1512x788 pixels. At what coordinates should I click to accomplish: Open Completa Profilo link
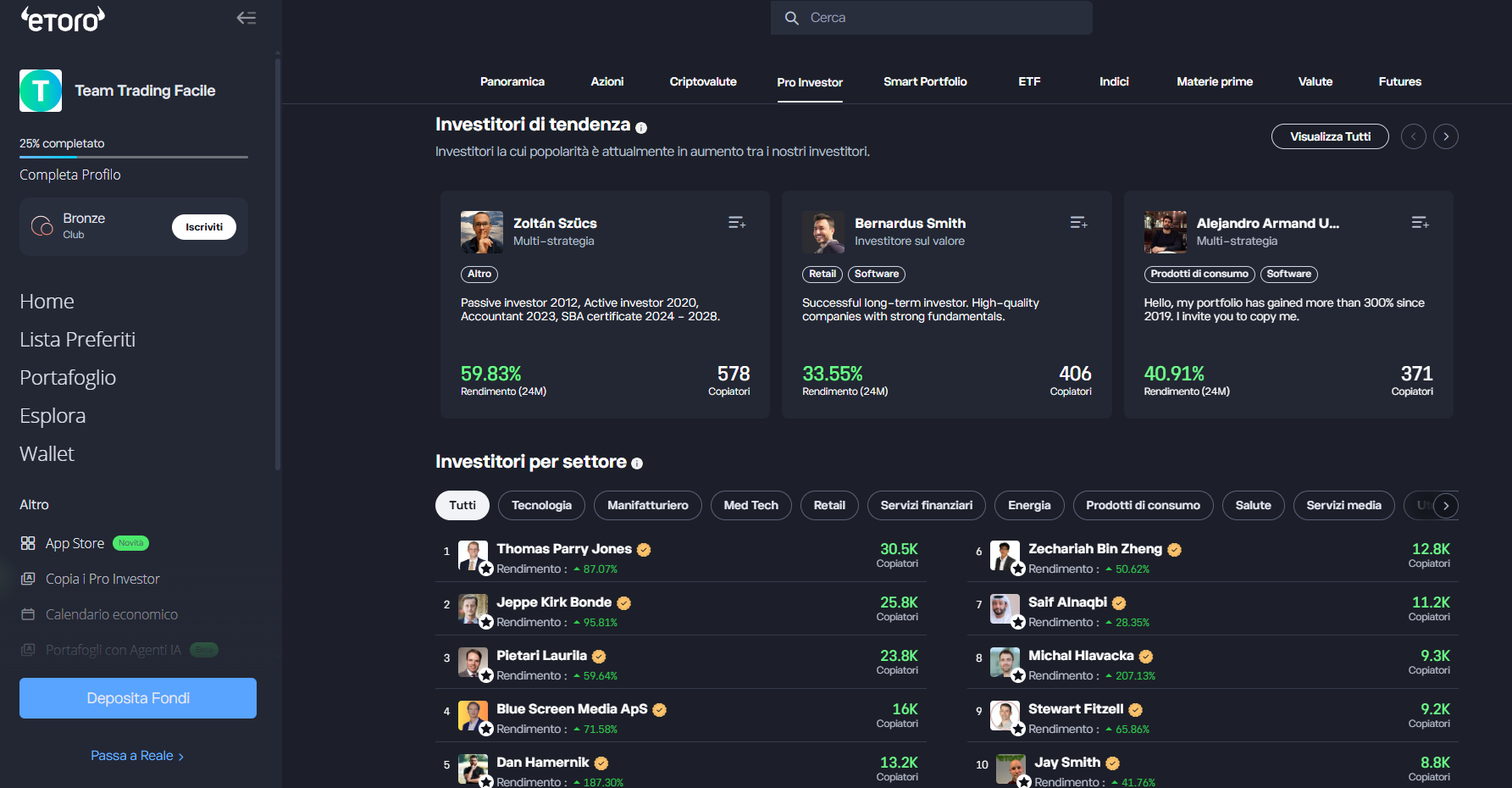click(x=70, y=175)
